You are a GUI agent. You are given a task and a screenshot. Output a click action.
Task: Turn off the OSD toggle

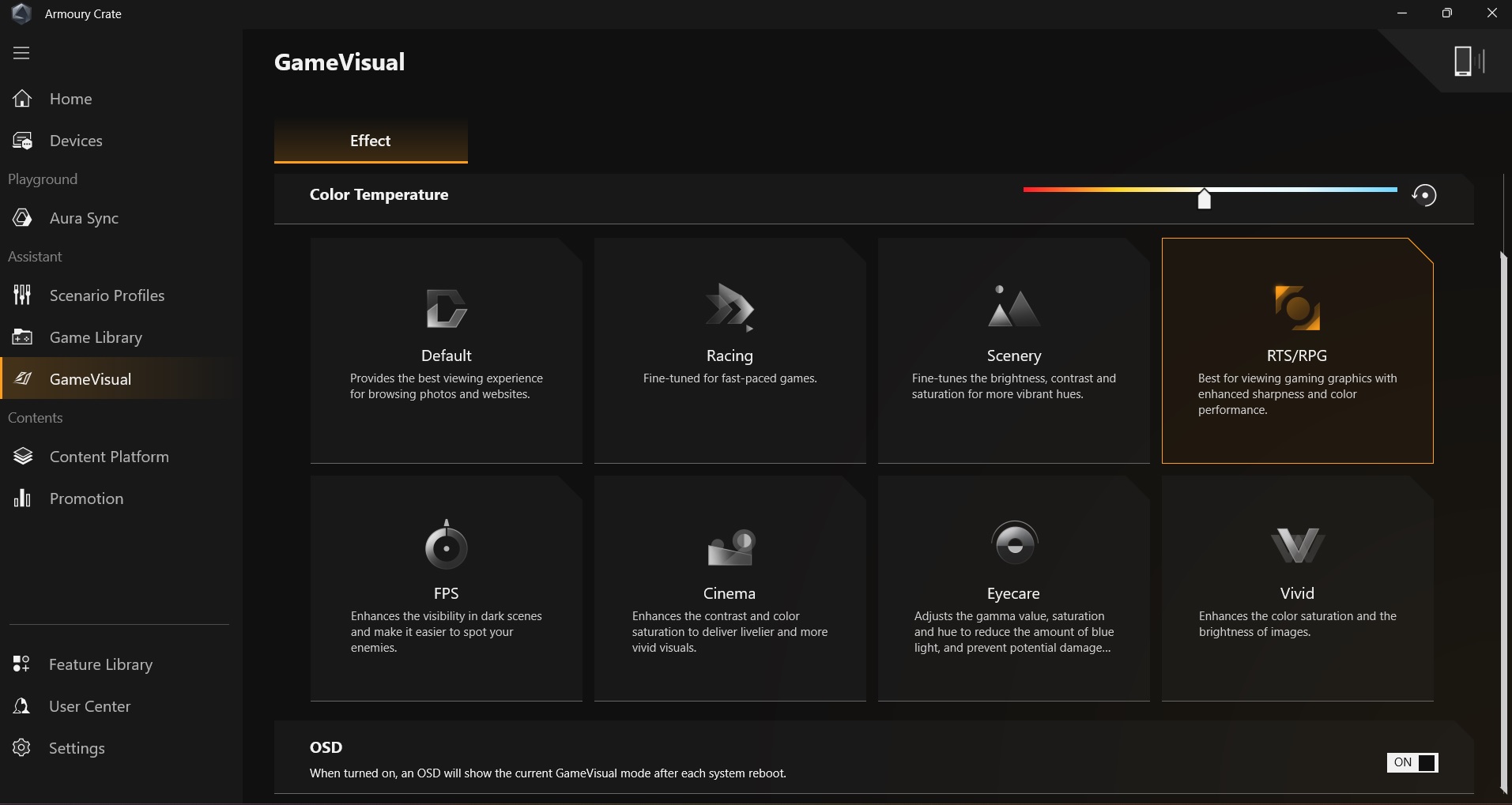(1412, 762)
